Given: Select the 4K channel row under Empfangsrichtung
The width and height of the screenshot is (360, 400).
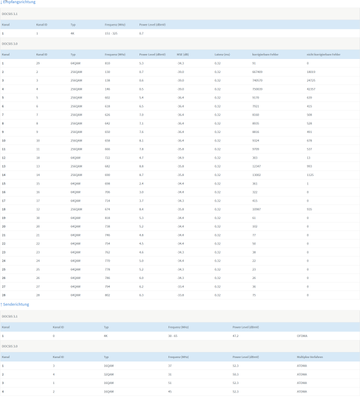Looking at the screenshot, I should point(180,33).
